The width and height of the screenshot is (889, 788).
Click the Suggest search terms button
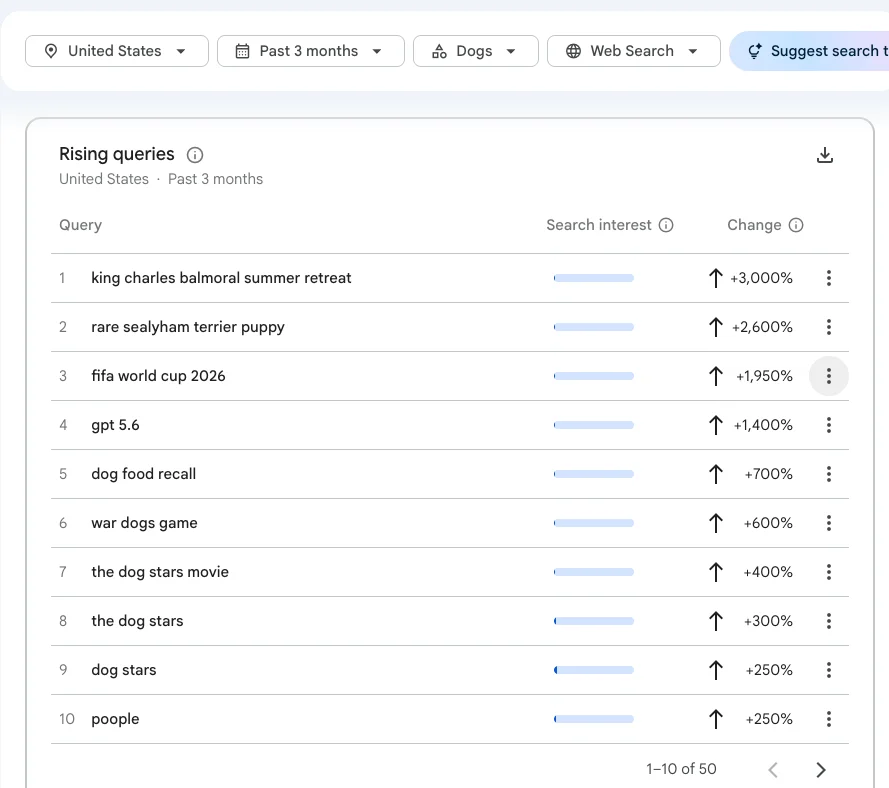point(811,51)
